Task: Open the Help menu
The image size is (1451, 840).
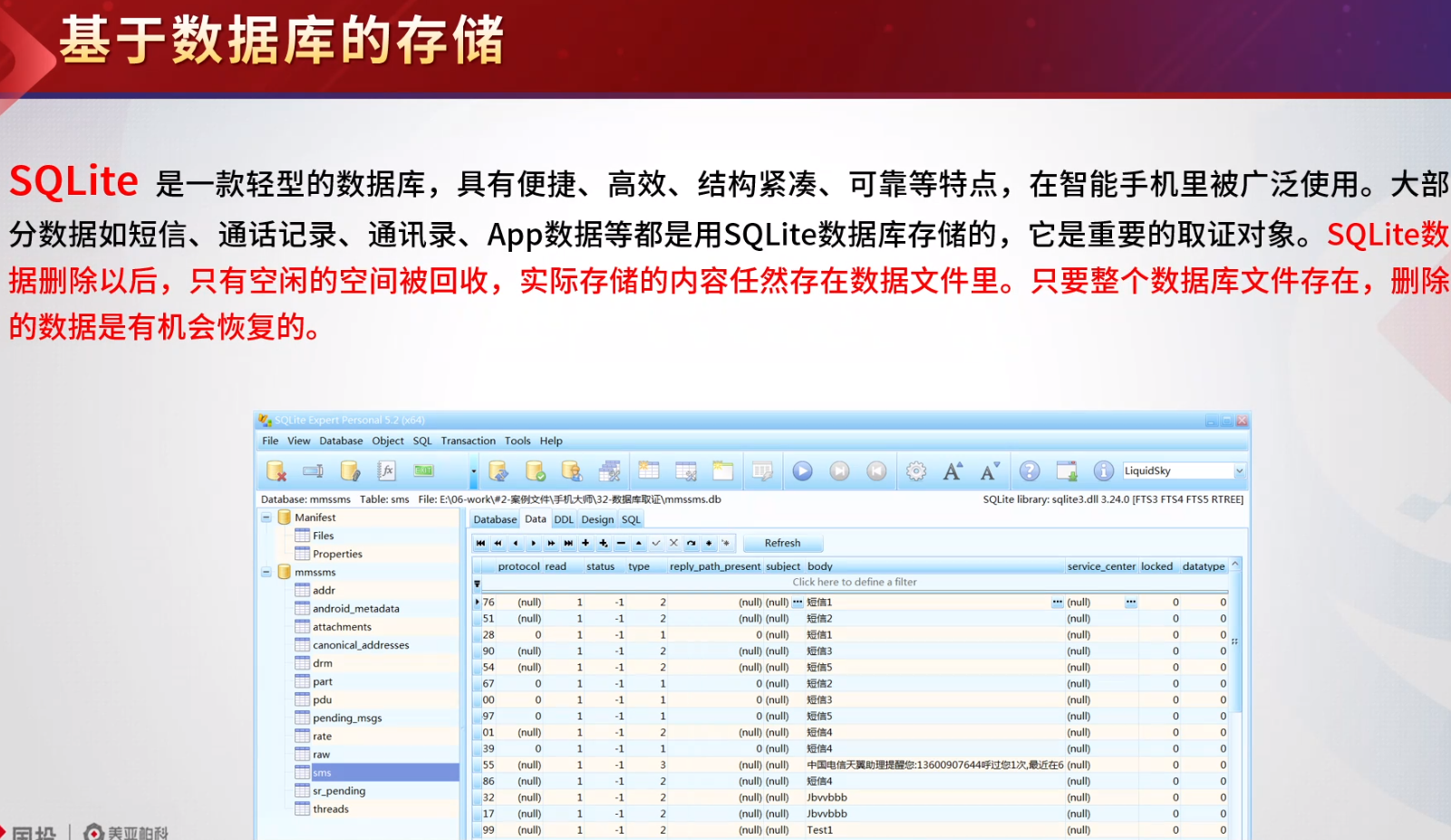Action: tap(551, 441)
